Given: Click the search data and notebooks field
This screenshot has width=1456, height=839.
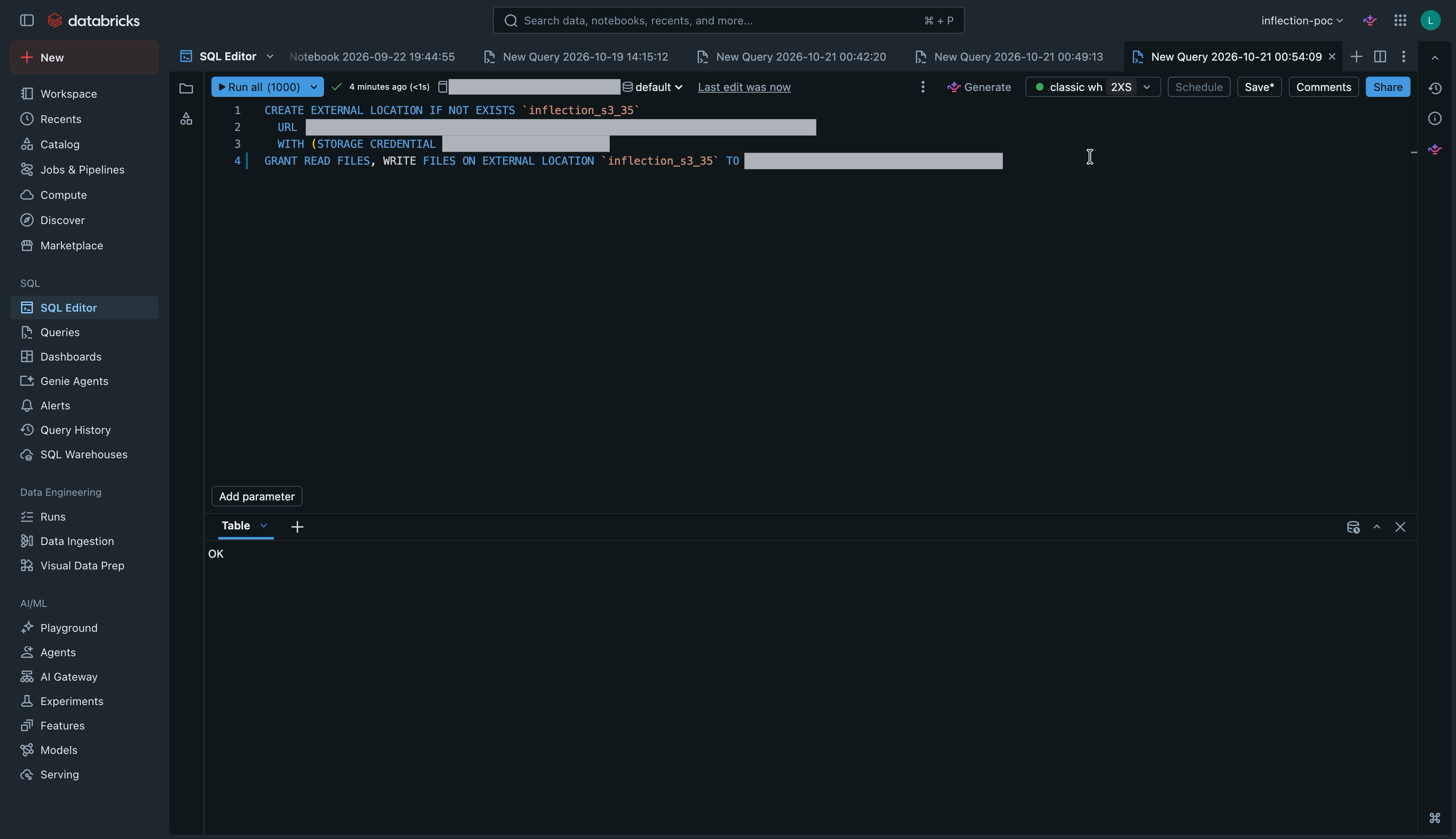Looking at the screenshot, I should pos(728,21).
